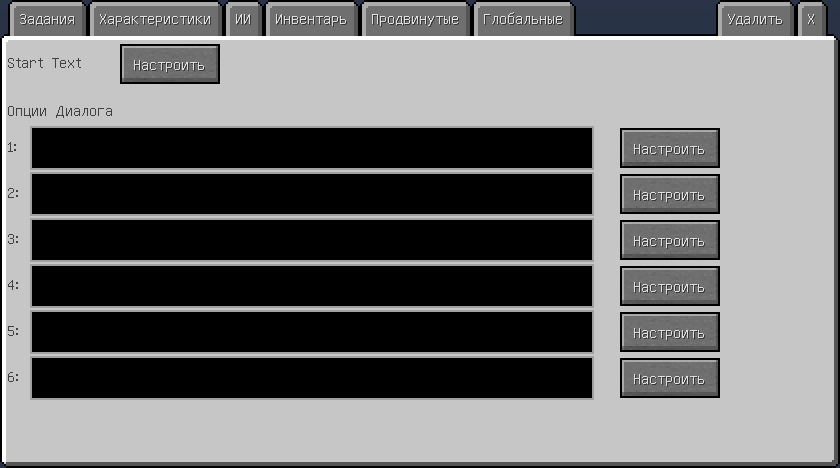Click Настроить next to Start Text
Viewport: 840px width, 468px height.
170,64
